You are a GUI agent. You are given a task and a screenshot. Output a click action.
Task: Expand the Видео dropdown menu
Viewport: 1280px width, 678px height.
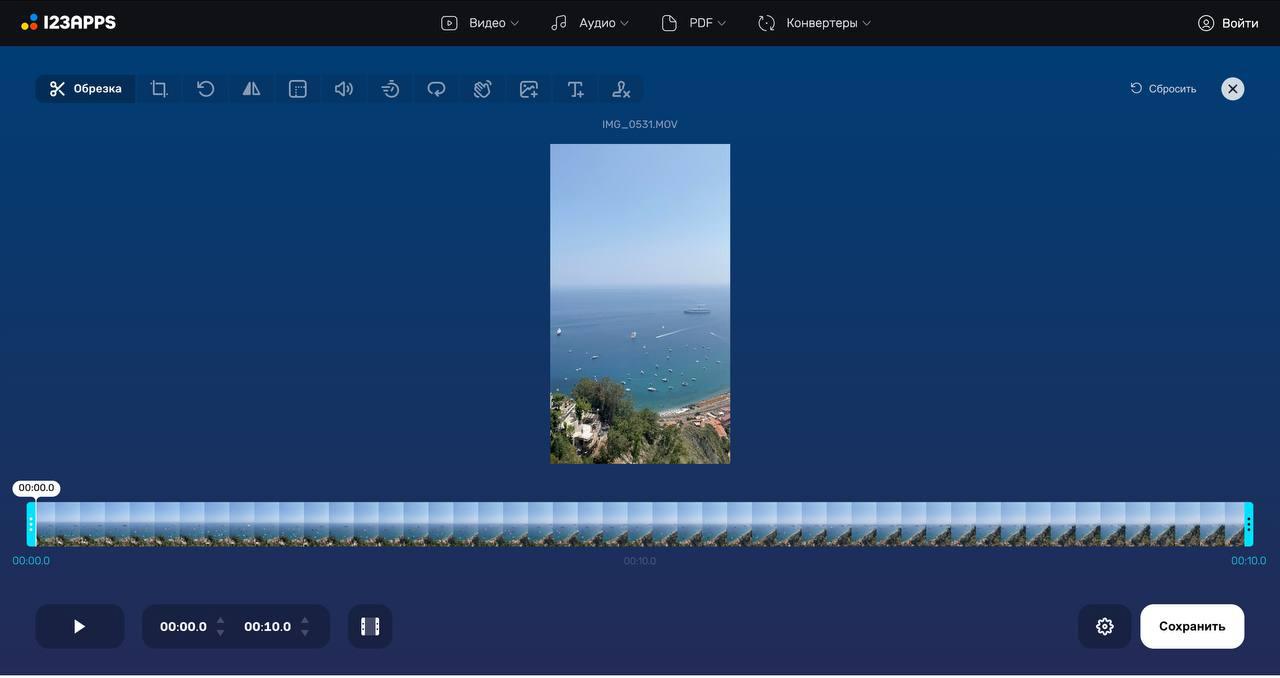tap(480, 23)
